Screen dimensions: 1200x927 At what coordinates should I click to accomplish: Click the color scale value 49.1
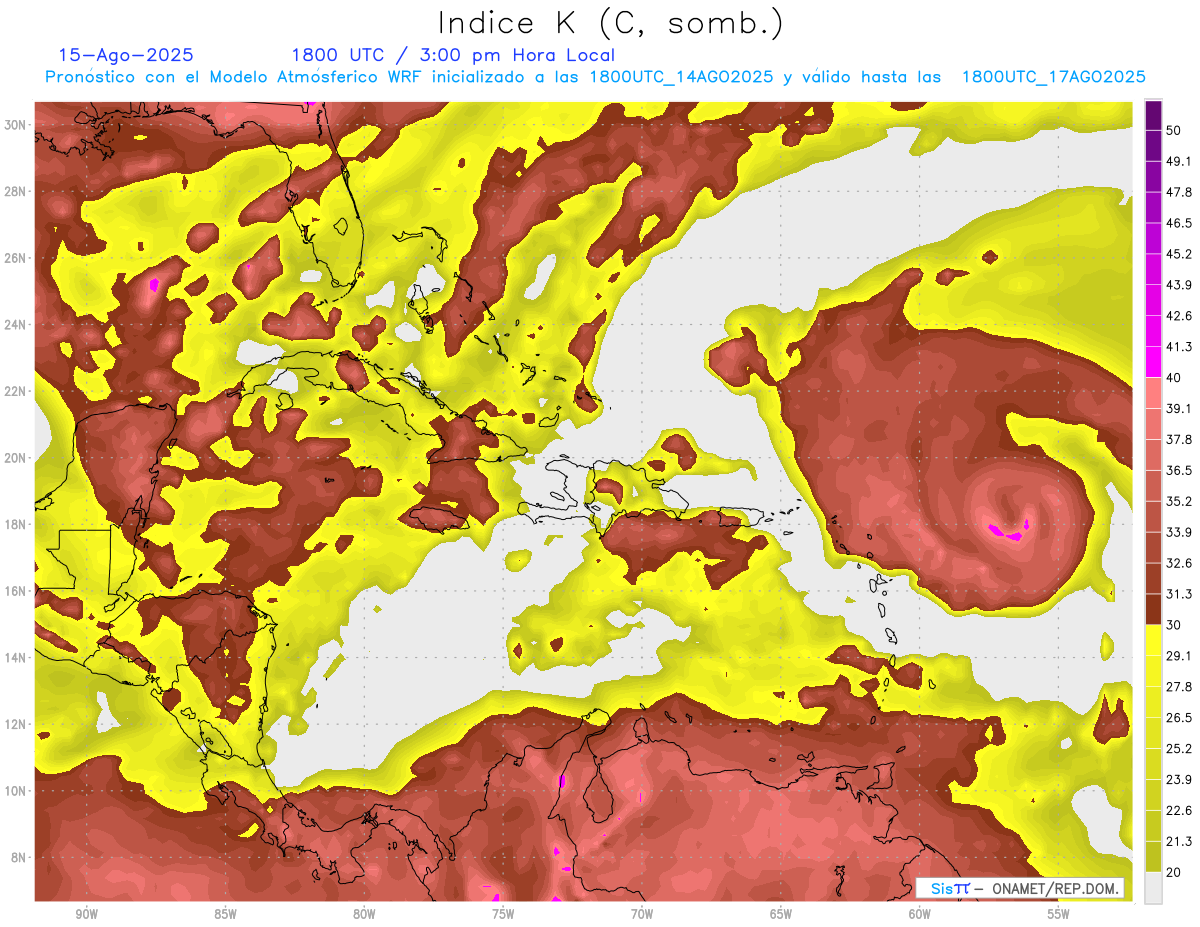click(x=1179, y=161)
